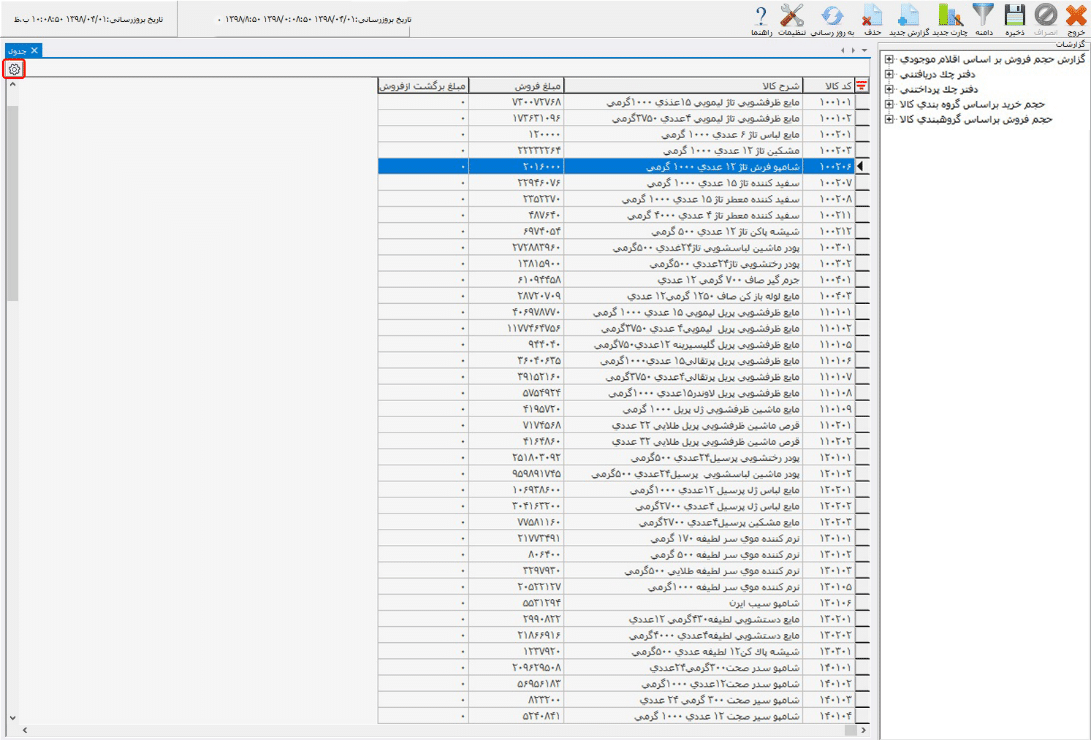This screenshot has width=1091, height=740.
Task: Open the tab list dropdown arrow above grid
Action: 864,50
